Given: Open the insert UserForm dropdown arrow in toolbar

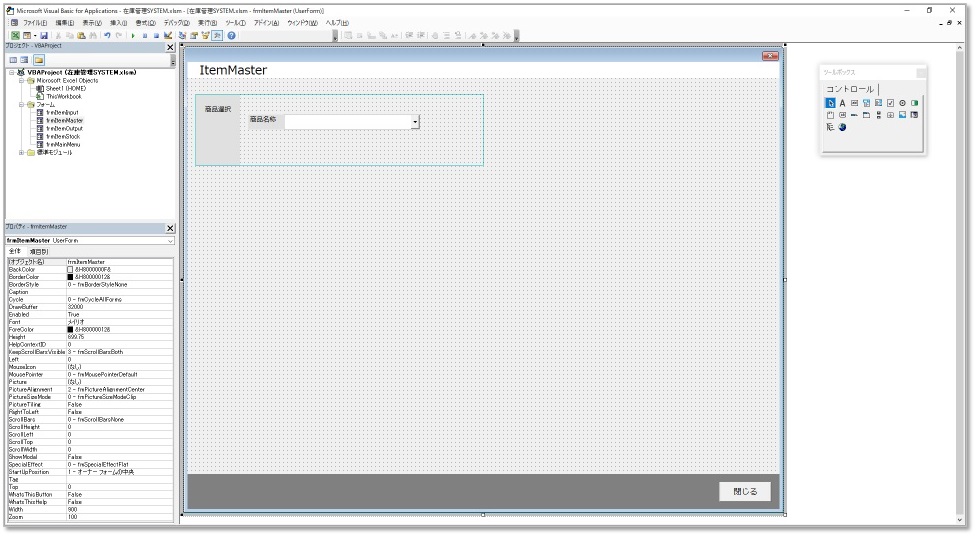Looking at the screenshot, I should click(35, 35).
